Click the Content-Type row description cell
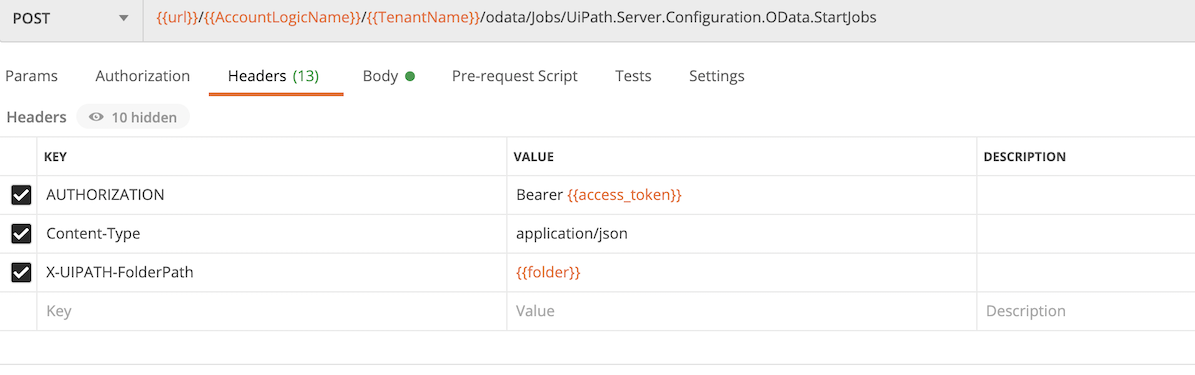Image resolution: width=1195 pixels, height=375 pixels. [1086, 234]
